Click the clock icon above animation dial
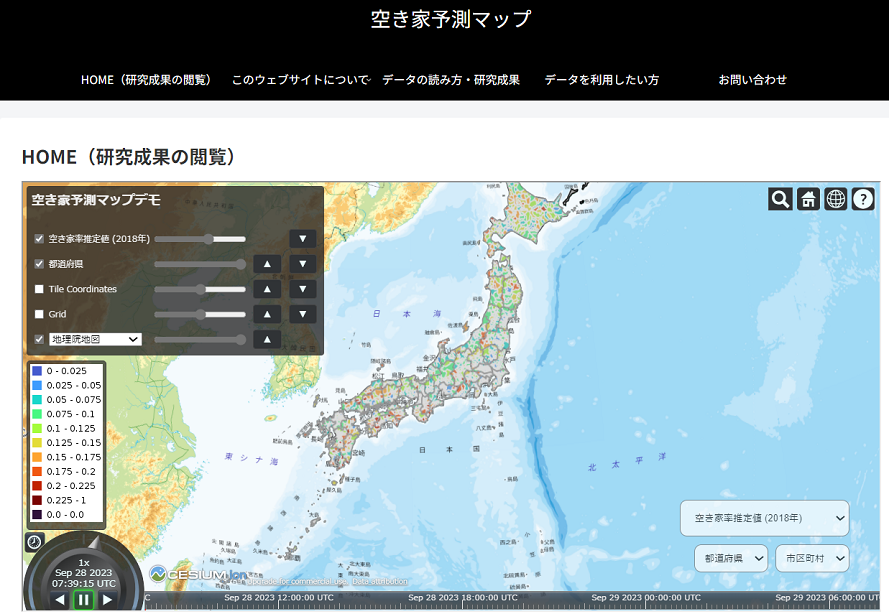The width and height of the screenshot is (889, 614). tap(34, 542)
